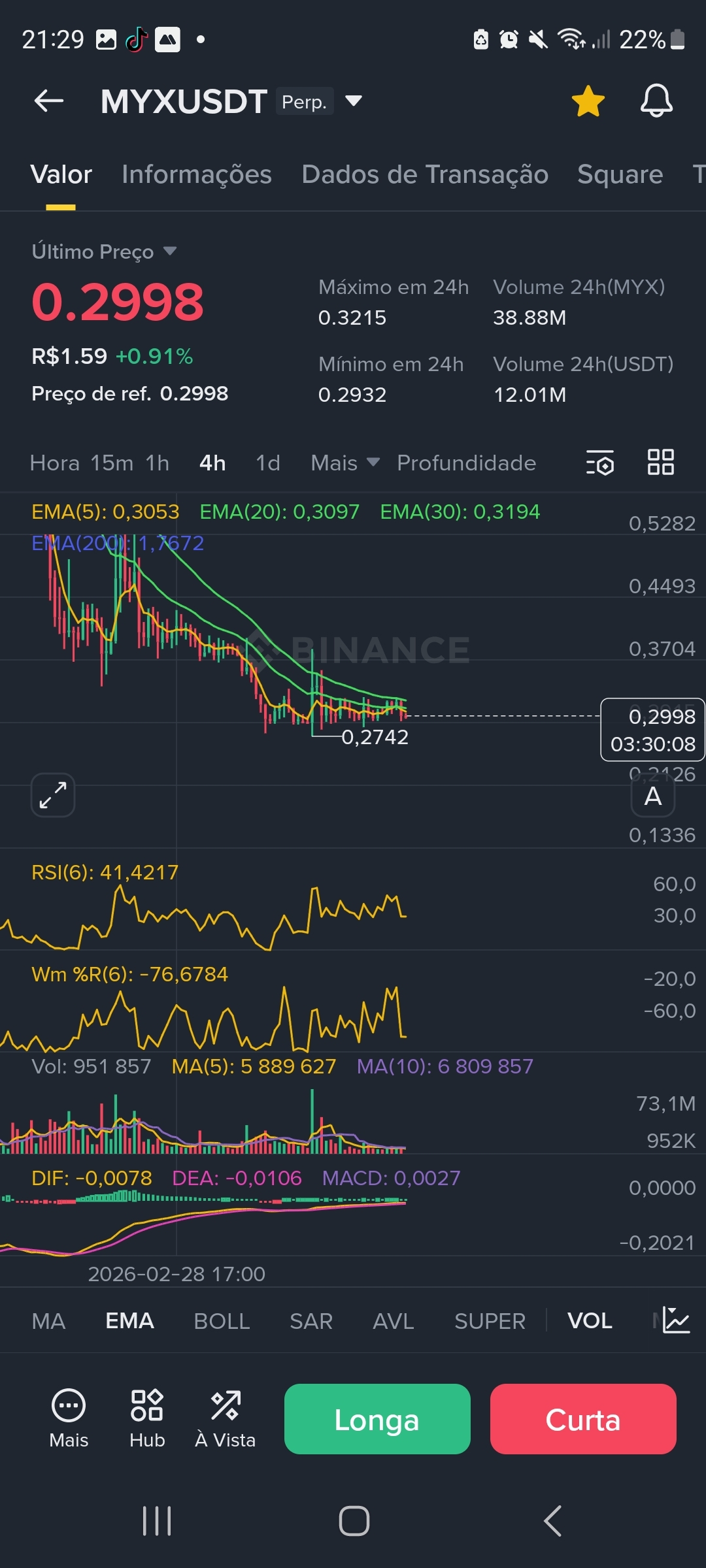Select Hora chart interval
This screenshot has height=1568, width=706.
(x=55, y=463)
